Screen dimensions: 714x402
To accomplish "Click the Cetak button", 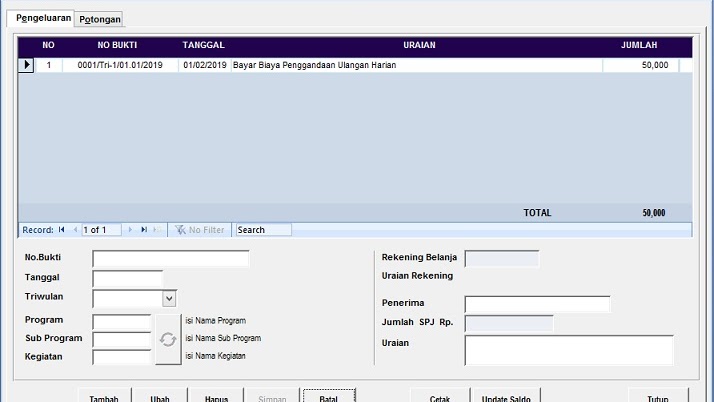I will tap(440, 396).
